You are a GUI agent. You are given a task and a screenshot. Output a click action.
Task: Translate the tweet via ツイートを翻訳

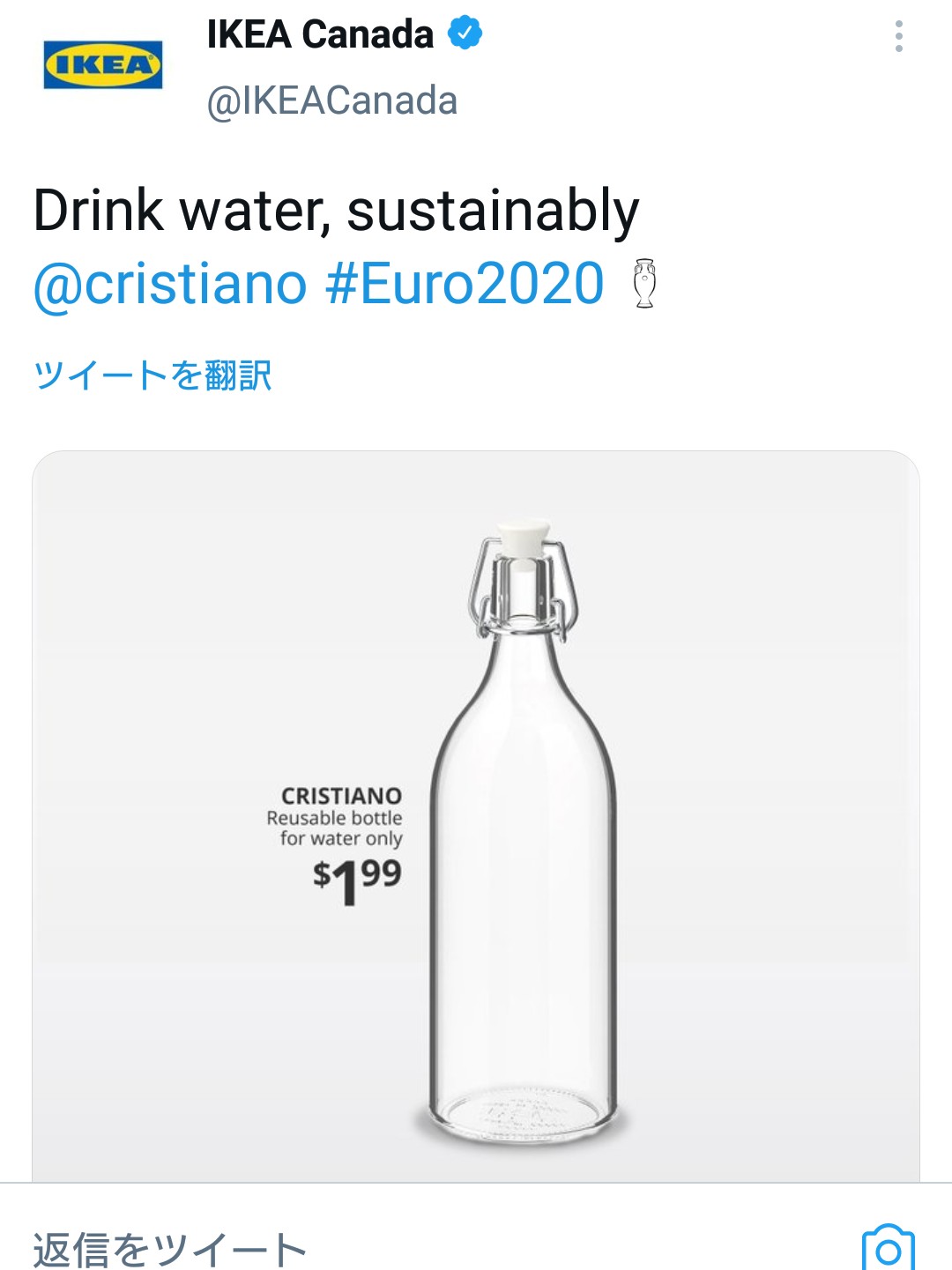pyautogui.click(x=152, y=375)
